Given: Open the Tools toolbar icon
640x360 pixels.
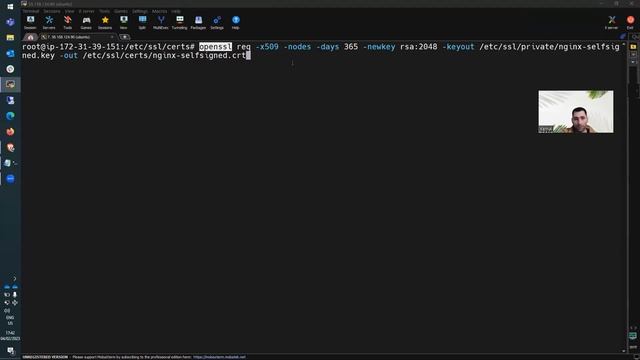Looking at the screenshot, I should pos(68,22).
